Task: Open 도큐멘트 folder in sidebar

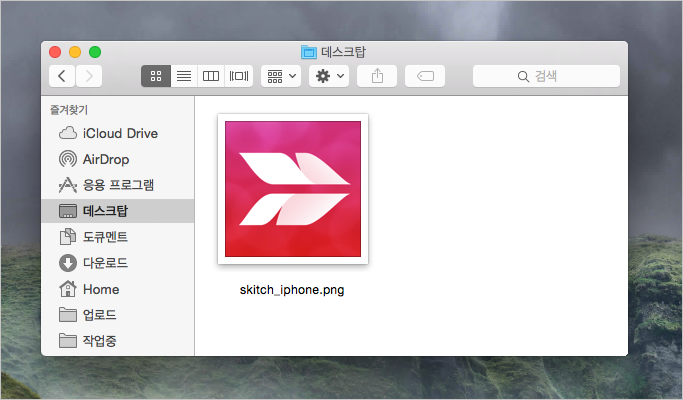Action: pyautogui.click(x=118, y=237)
